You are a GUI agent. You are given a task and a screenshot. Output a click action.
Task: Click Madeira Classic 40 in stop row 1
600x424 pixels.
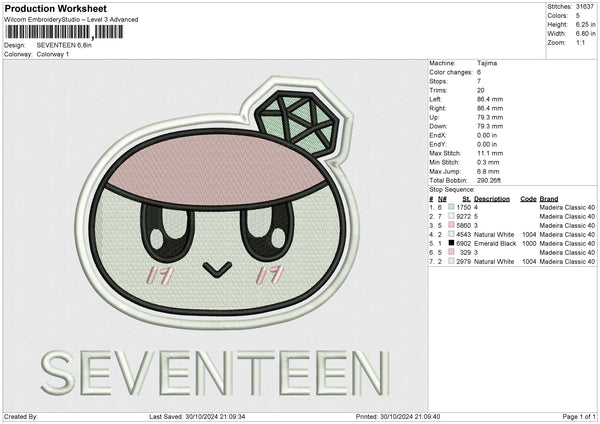point(567,207)
